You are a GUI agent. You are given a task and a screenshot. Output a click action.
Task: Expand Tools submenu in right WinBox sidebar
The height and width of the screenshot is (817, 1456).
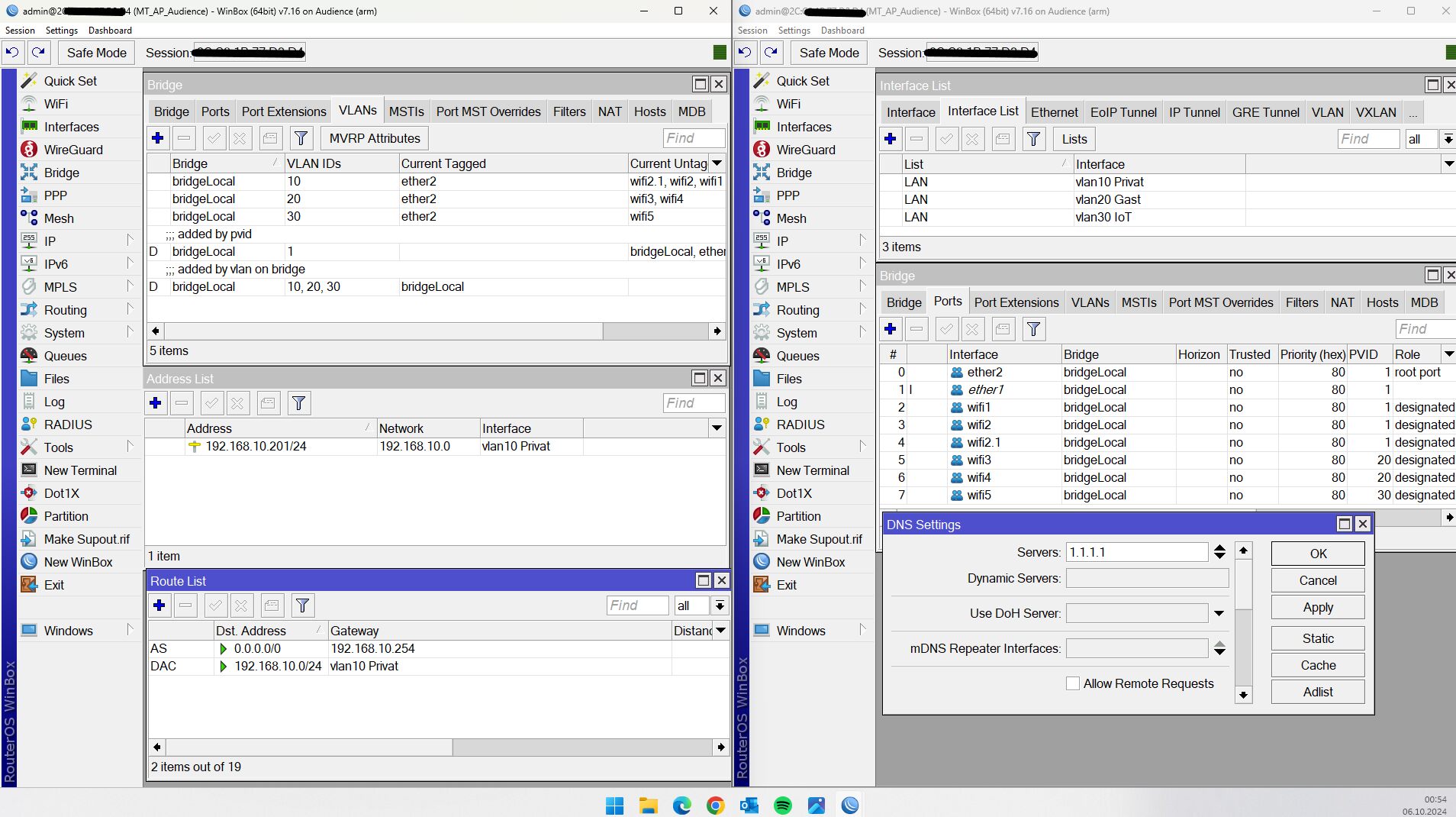point(862,447)
